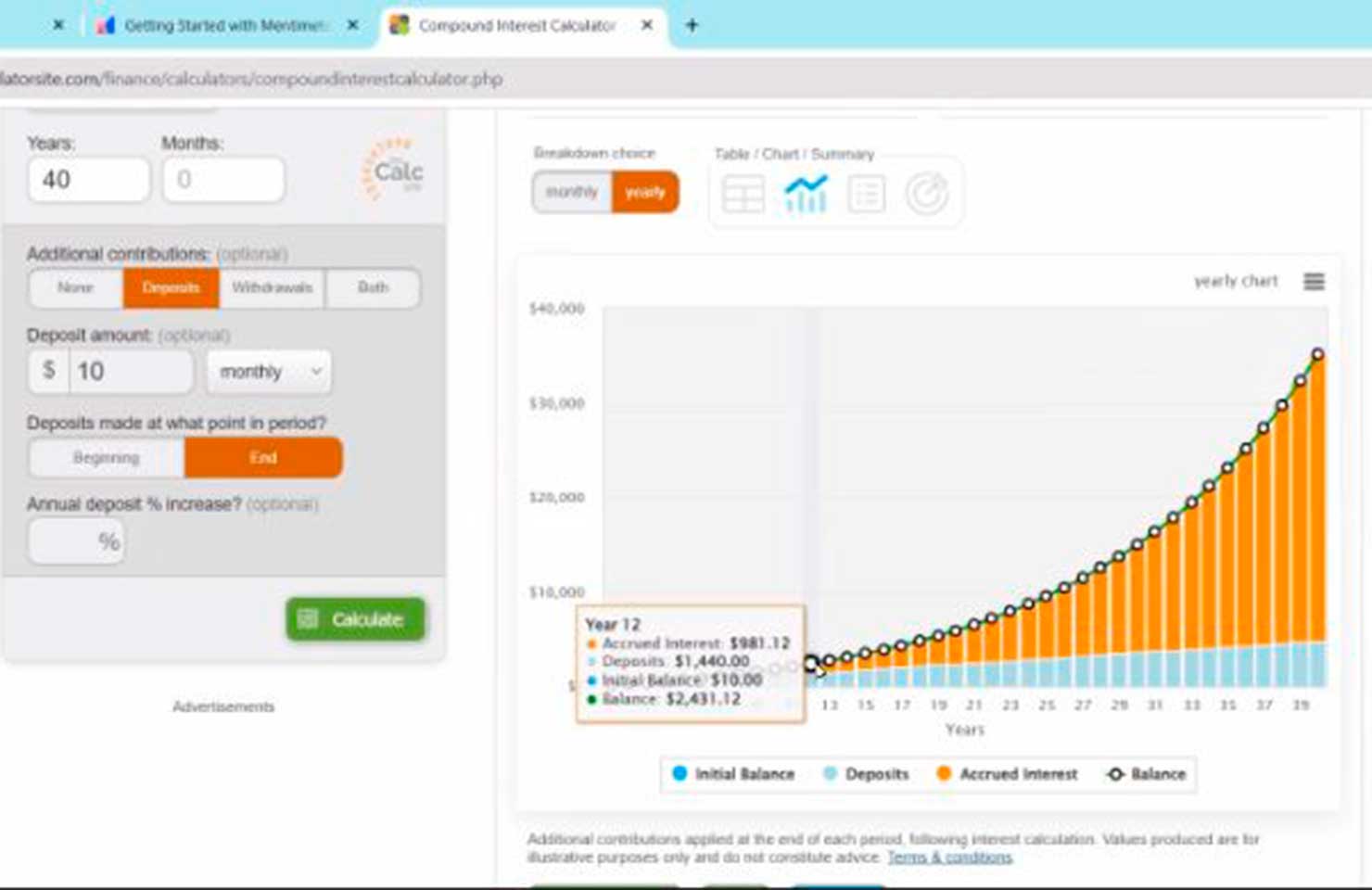Choose the Both contribution option
The width and height of the screenshot is (1372, 890).
tap(373, 287)
